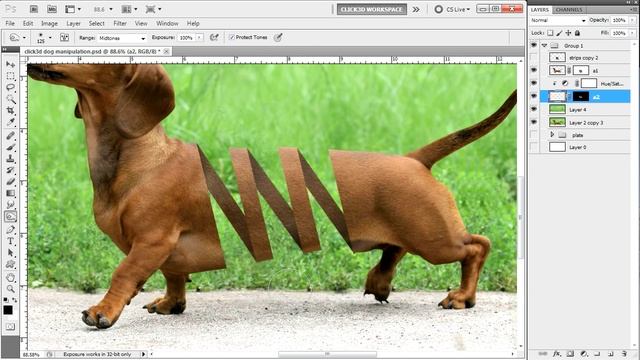Click tablet pressure size icon in options bar

(x=278, y=38)
